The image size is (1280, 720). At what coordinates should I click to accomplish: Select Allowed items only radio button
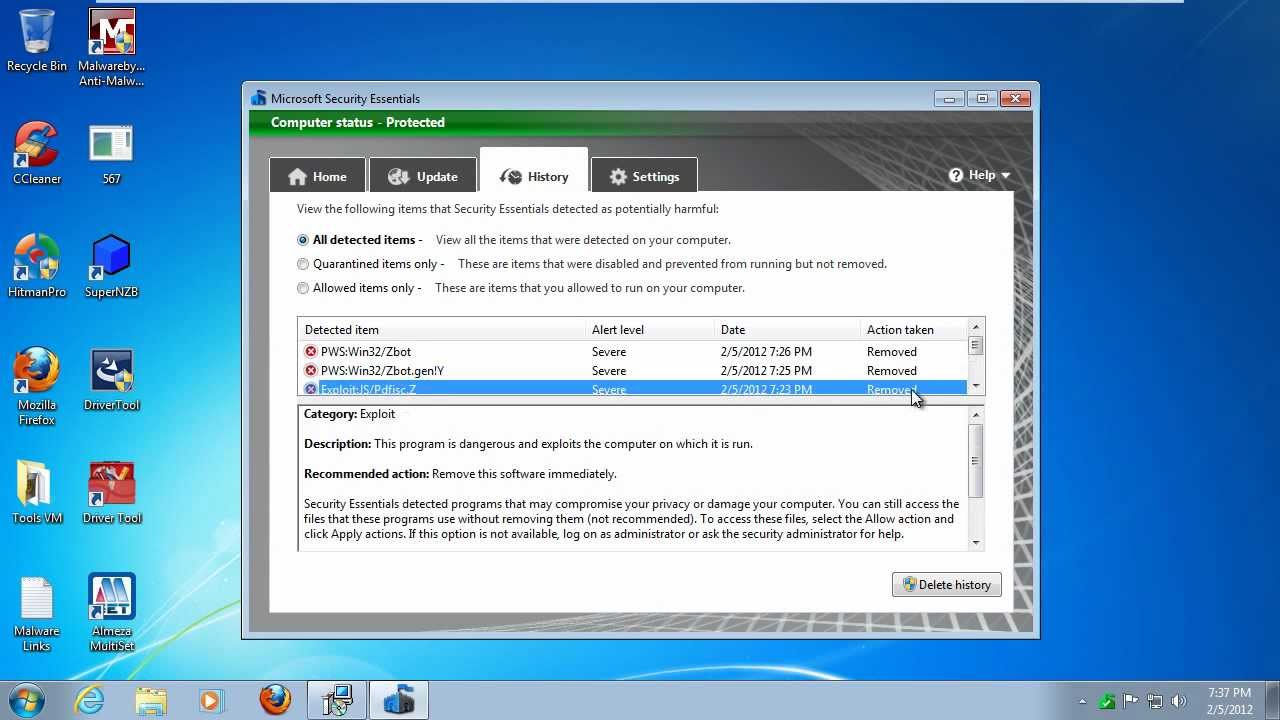(x=303, y=288)
